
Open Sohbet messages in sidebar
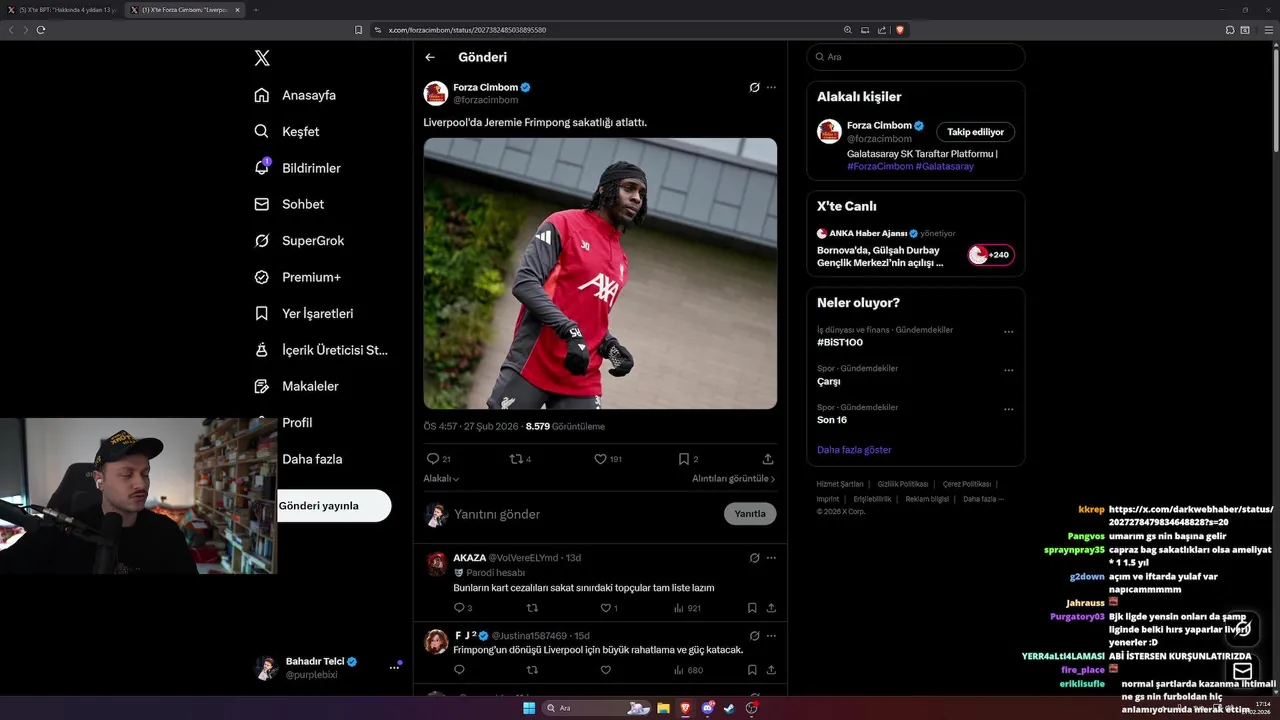[x=289, y=204]
